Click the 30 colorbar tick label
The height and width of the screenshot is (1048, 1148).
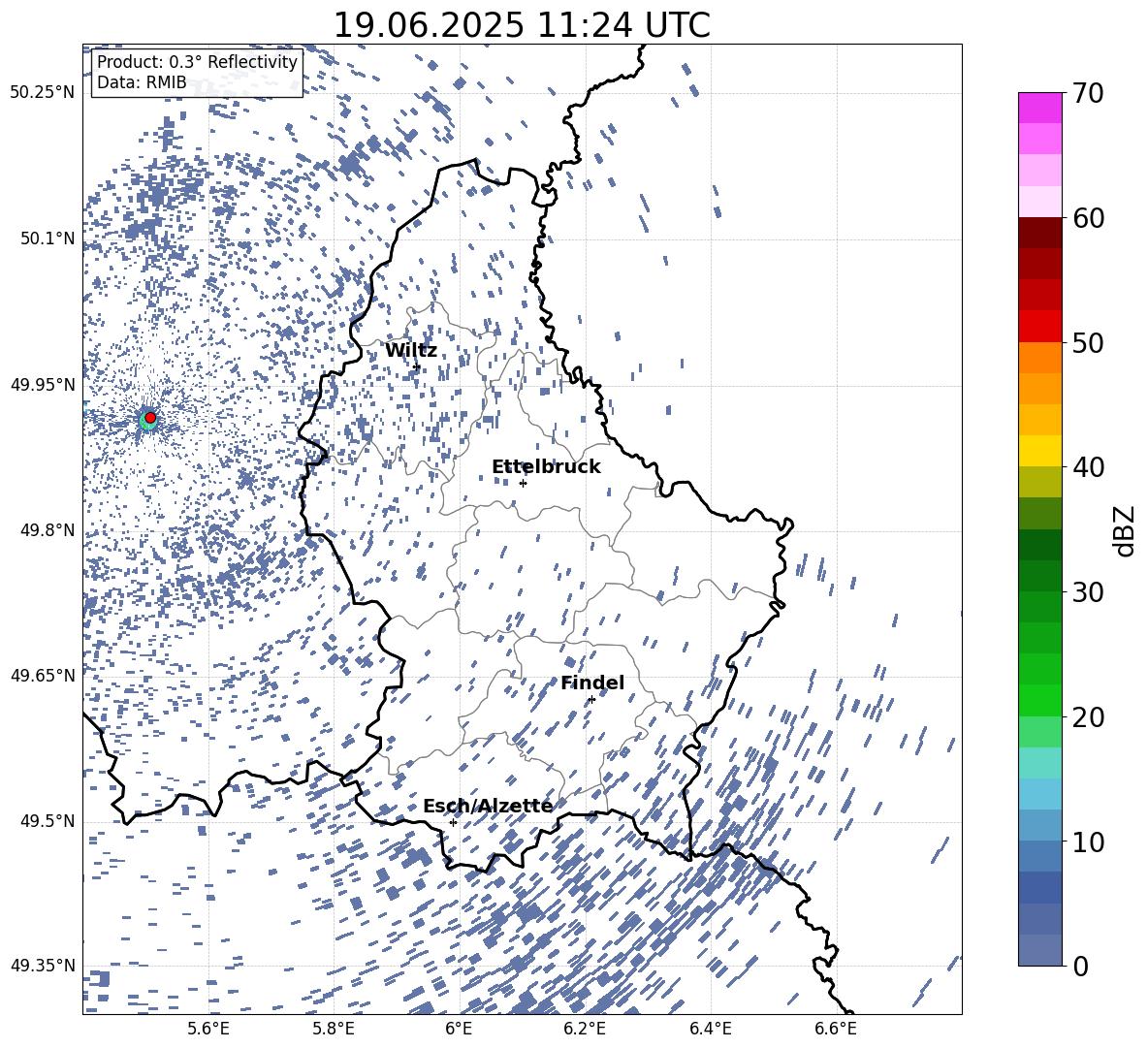[x=1088, y=592]
